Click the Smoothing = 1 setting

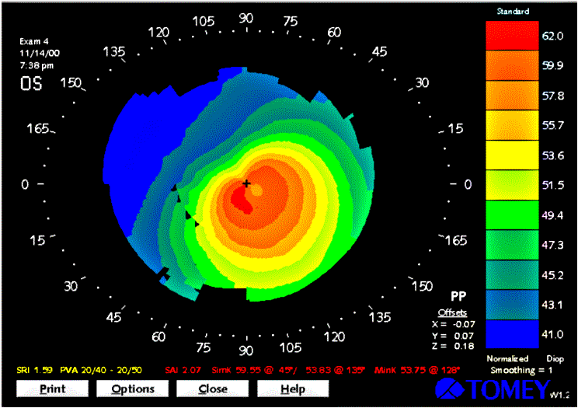[x=521, y=370]
